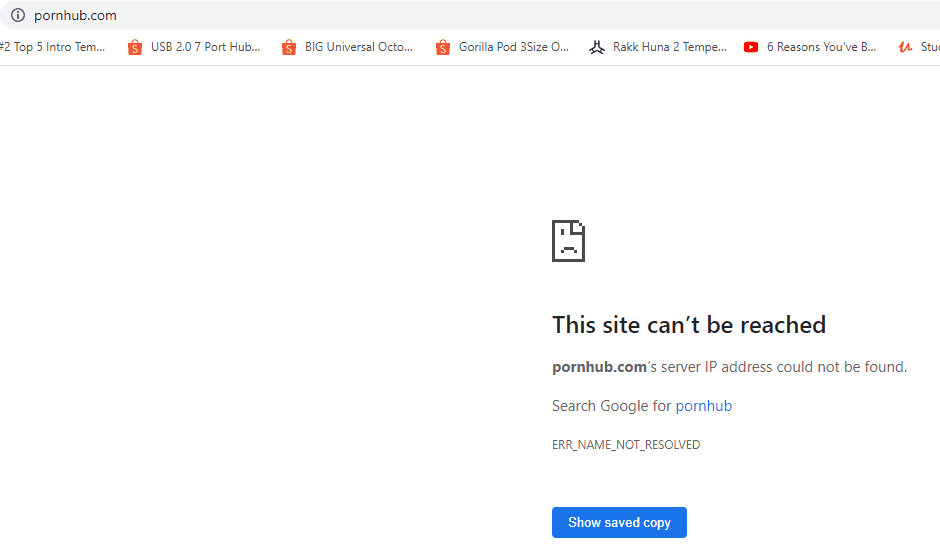Click the pornhub.com URL in address bar
940x558 pixels.
click(76, 16)
